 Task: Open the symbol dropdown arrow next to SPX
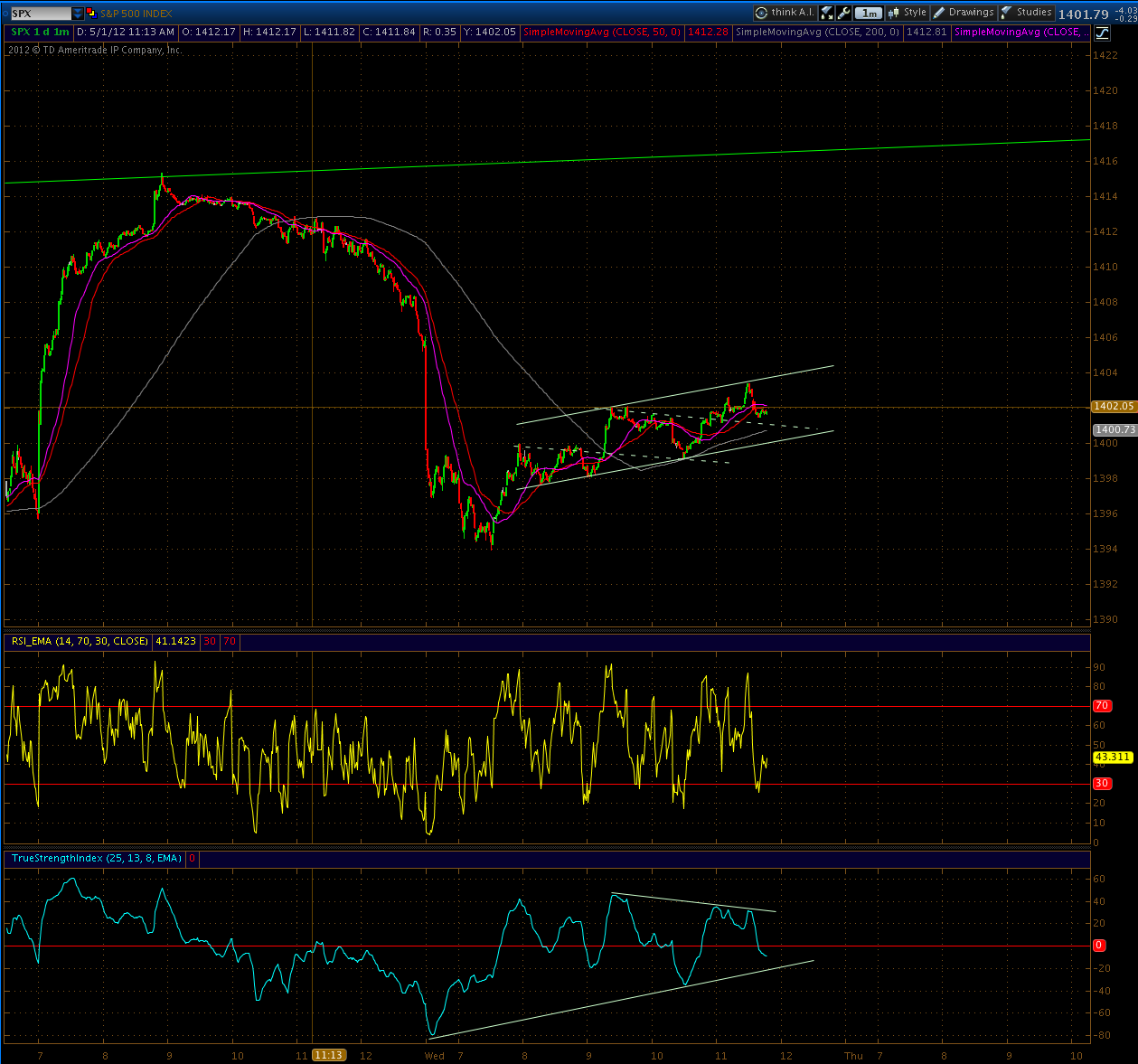pyautogui.click(x=78, y=14)
